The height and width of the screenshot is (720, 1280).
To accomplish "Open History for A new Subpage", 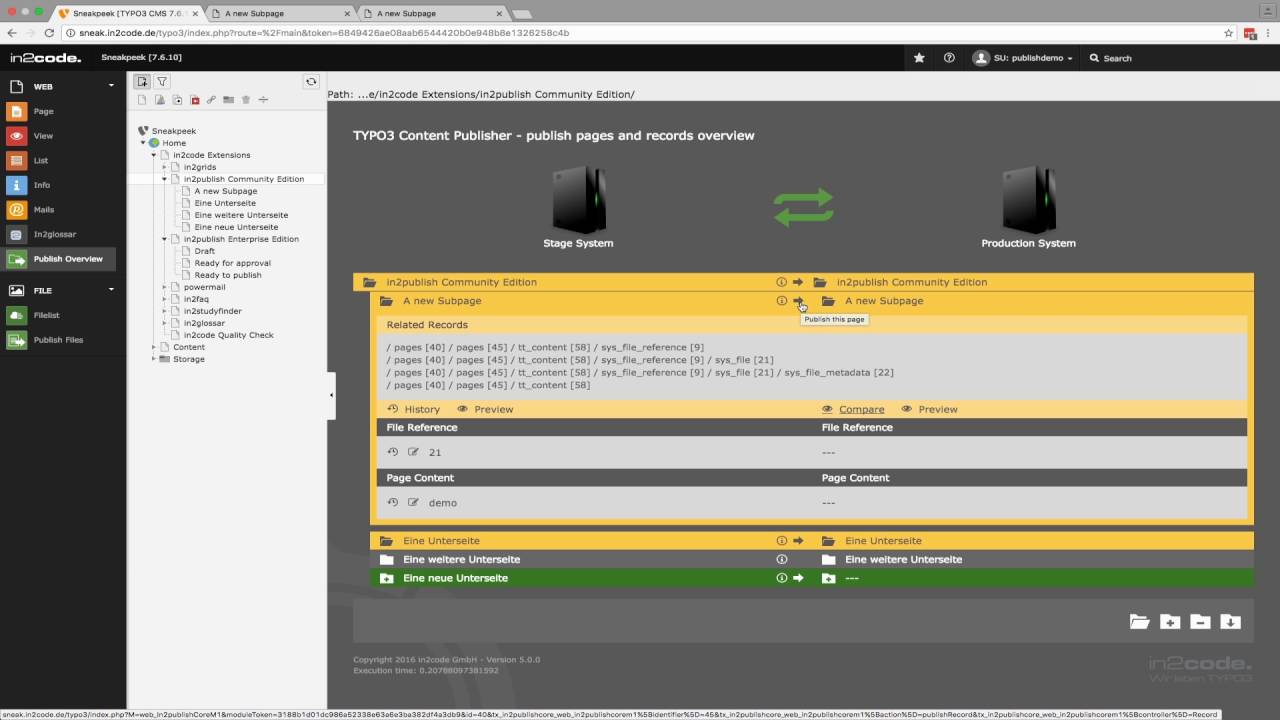I will (414, 409).
